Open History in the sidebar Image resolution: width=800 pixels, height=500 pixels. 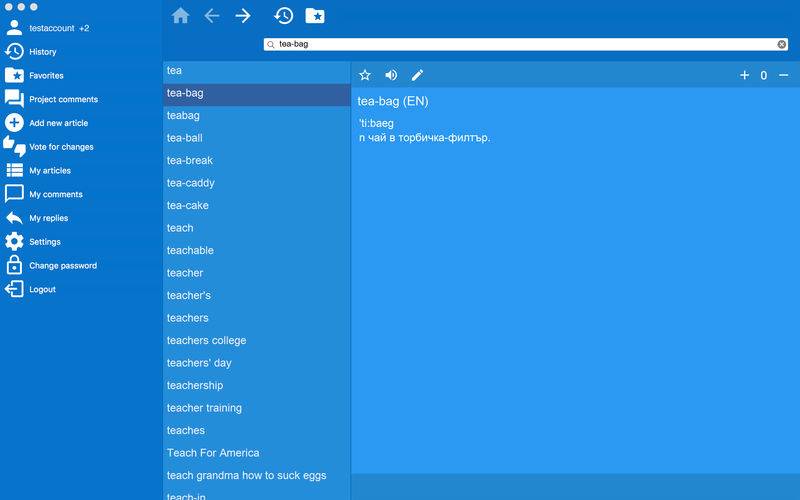[x=43, y=52]
